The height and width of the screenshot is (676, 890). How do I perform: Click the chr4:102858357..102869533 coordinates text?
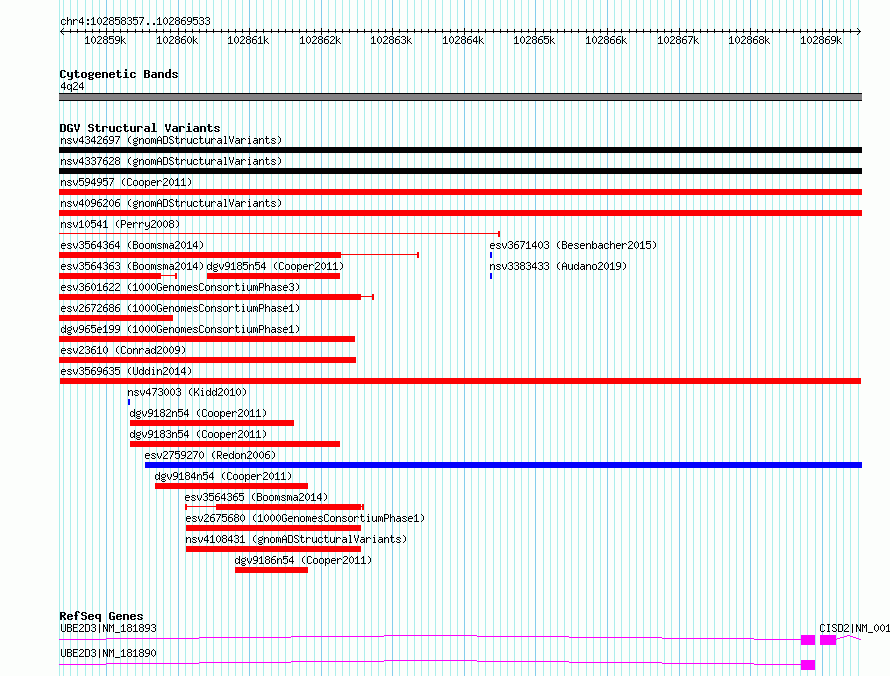(x=135, y=21)
